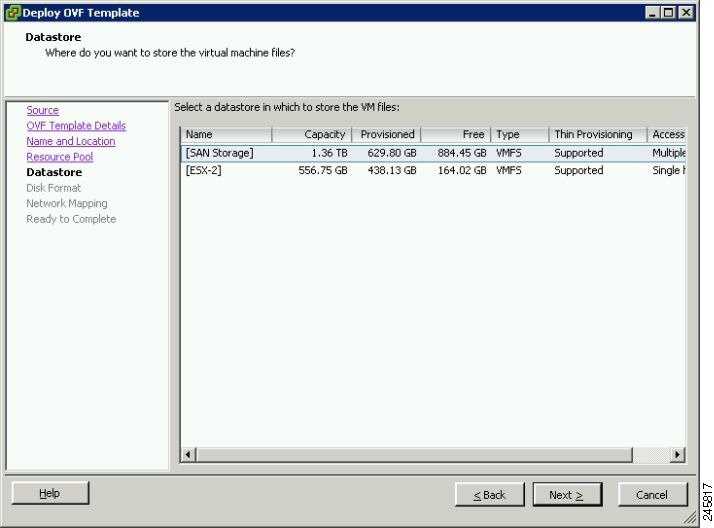This screenshot has height=528, width=714.
Task: Click the 884.45 GB free cell
Action: pyautogui.click(x=462, y=153)
